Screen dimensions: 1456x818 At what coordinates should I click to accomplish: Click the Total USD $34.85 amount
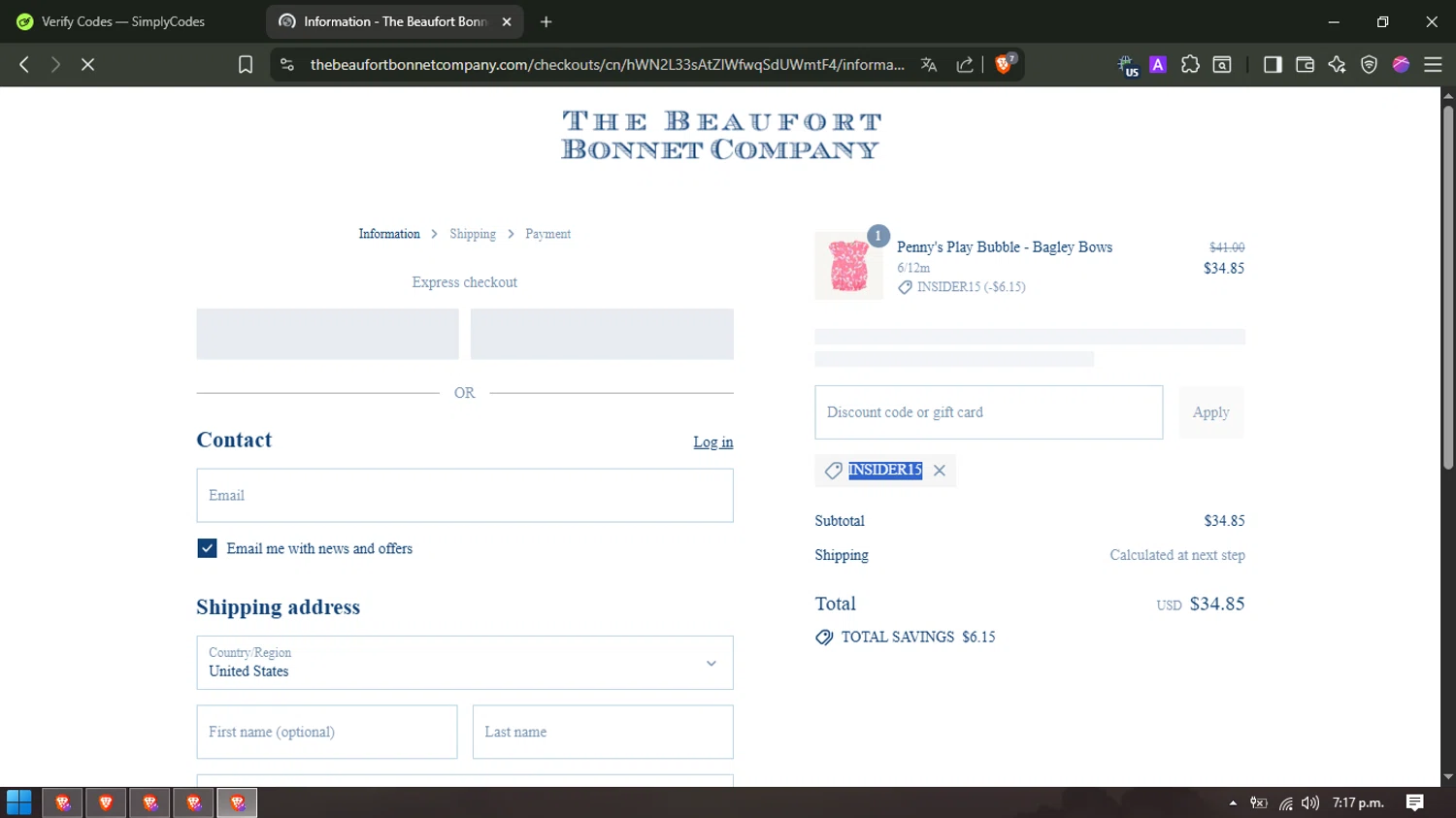tap(1201, 604)
